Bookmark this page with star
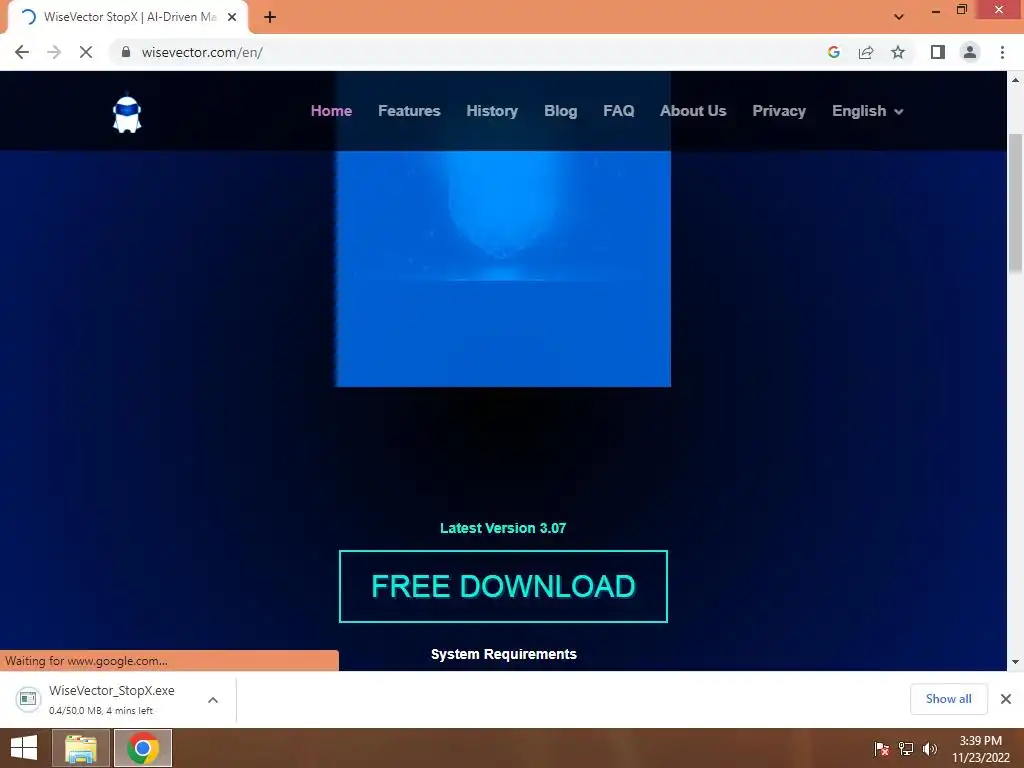 click(898, 52)
